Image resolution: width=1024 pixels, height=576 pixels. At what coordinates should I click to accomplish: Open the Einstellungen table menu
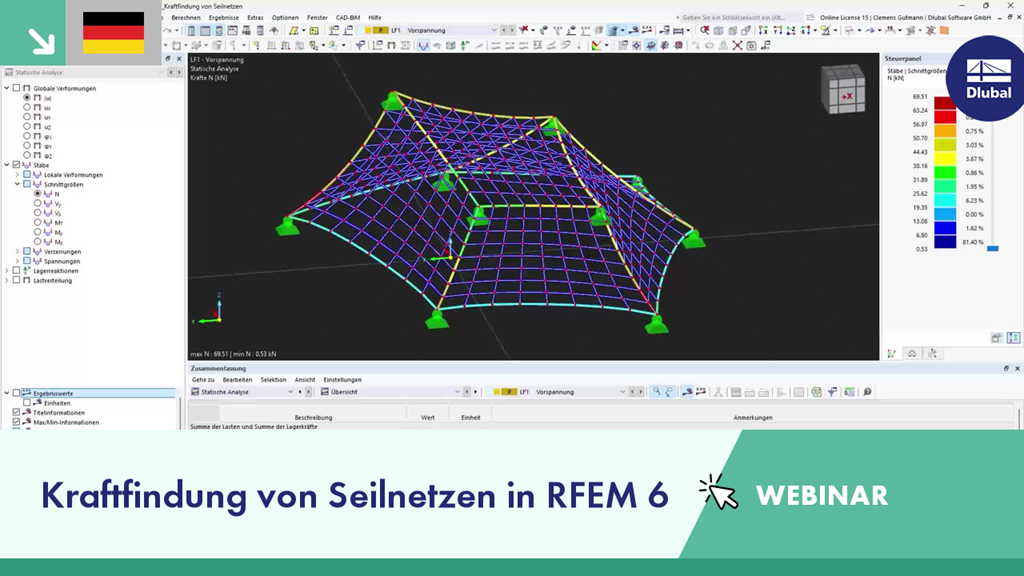tap(342, 379)
